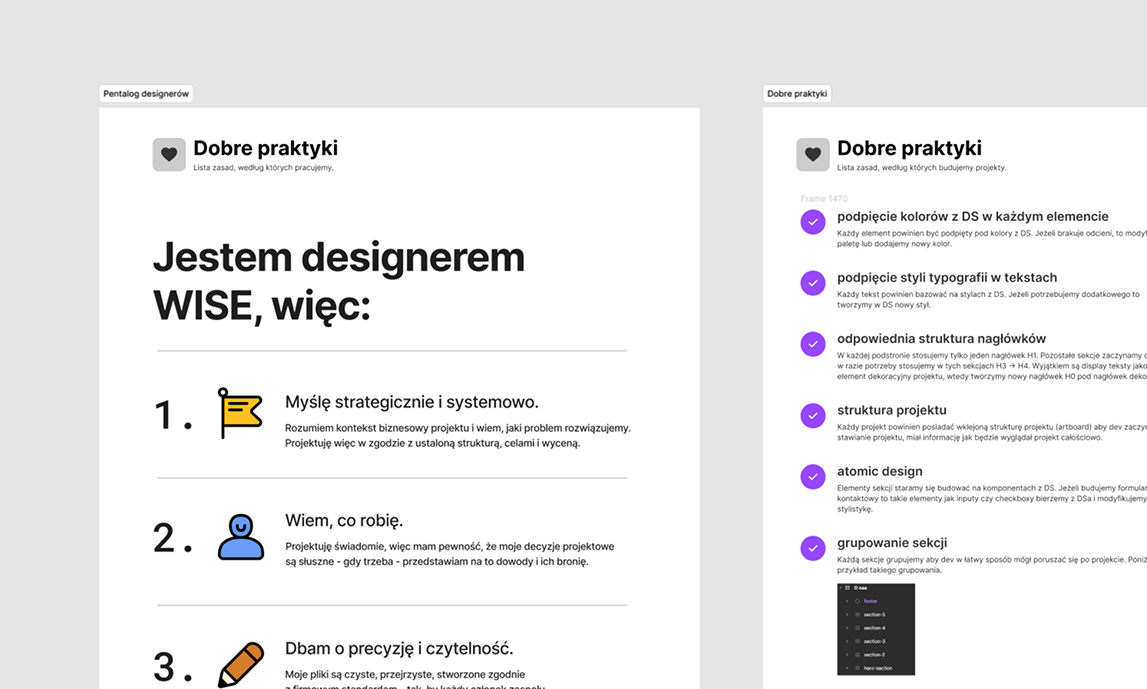Select heading 'atomic design'
This screenshot has width=1147, height=689.
point(880,472)
